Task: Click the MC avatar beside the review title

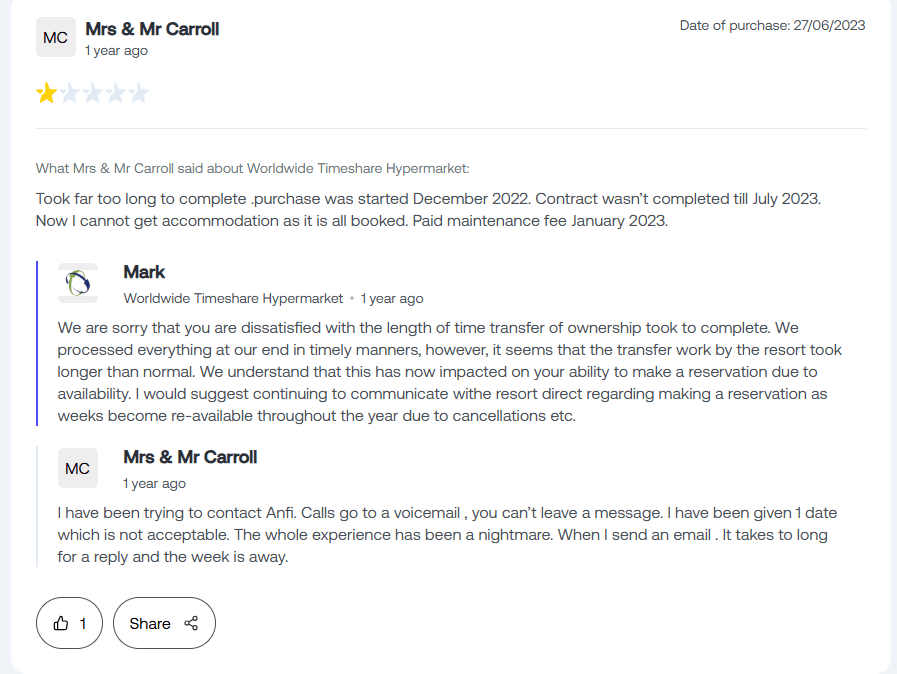Action: pyautogui.click(x=56, y=38)
